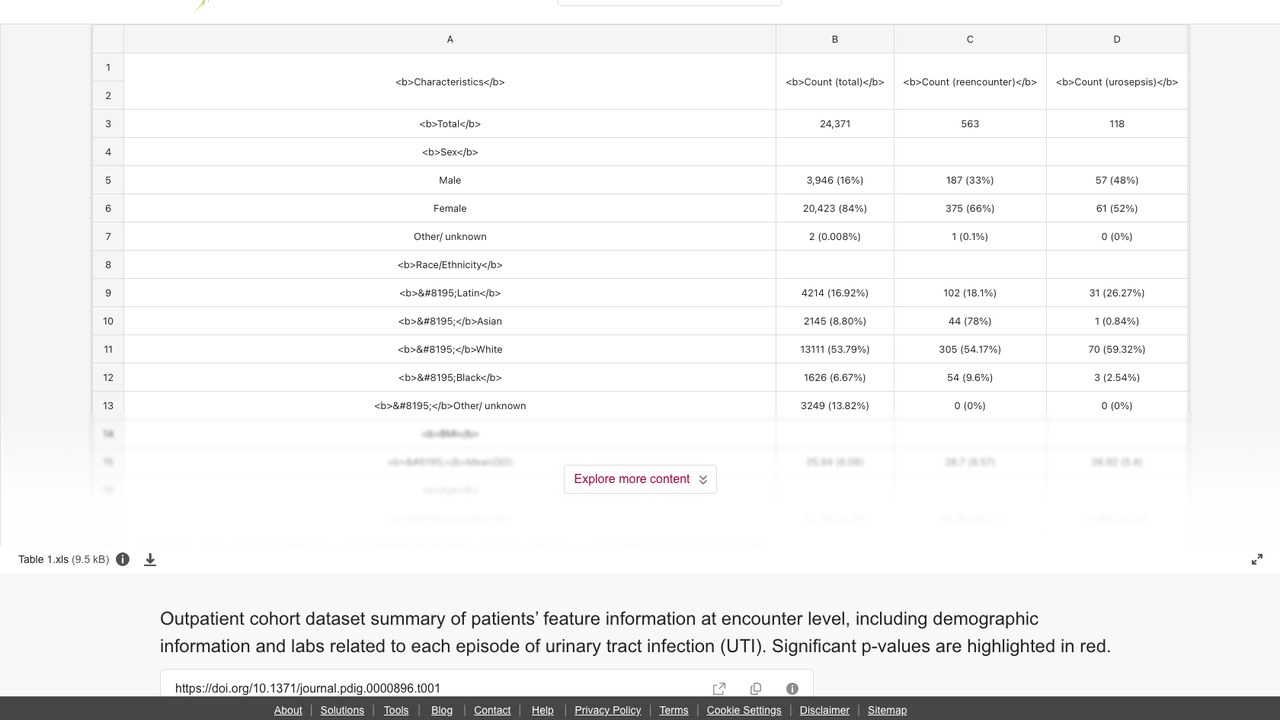Click the cell reading 102 (18.1%)

[x=970, y=293]
